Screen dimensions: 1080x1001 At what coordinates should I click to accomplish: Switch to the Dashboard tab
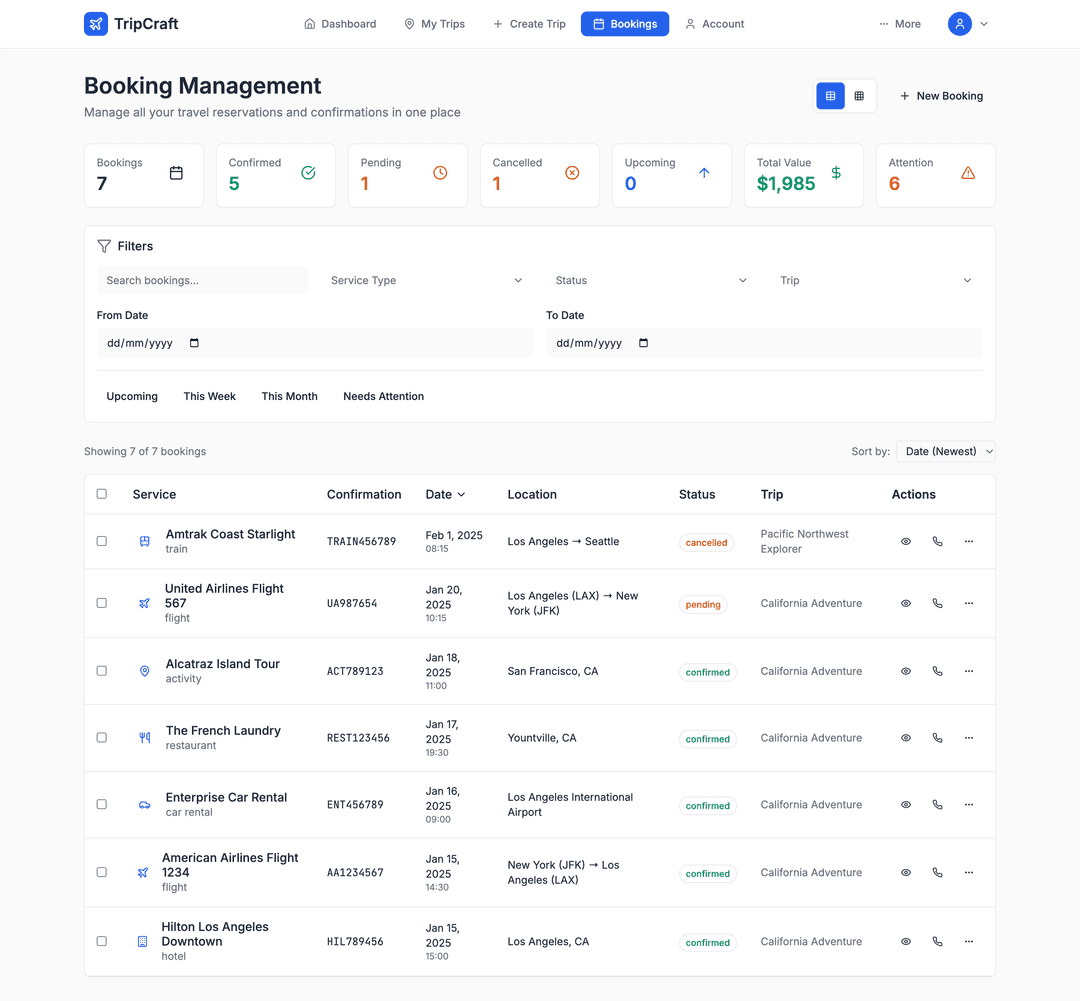click(340, 23)
